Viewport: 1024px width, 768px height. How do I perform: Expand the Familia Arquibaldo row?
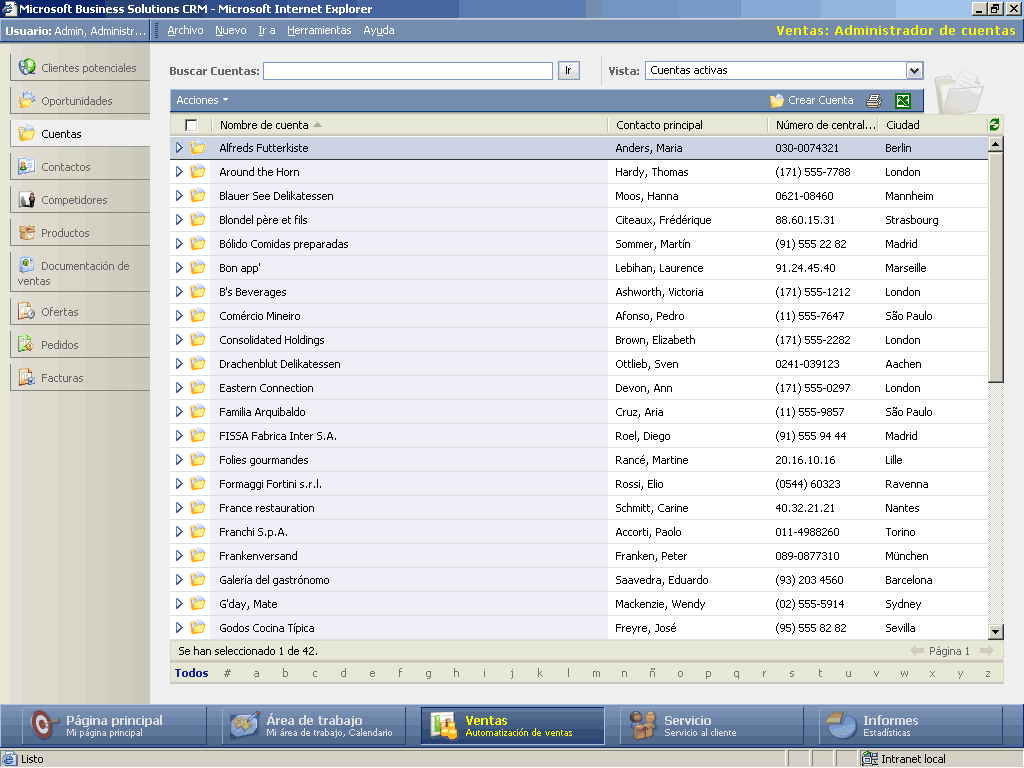click(x=179, y=412)
